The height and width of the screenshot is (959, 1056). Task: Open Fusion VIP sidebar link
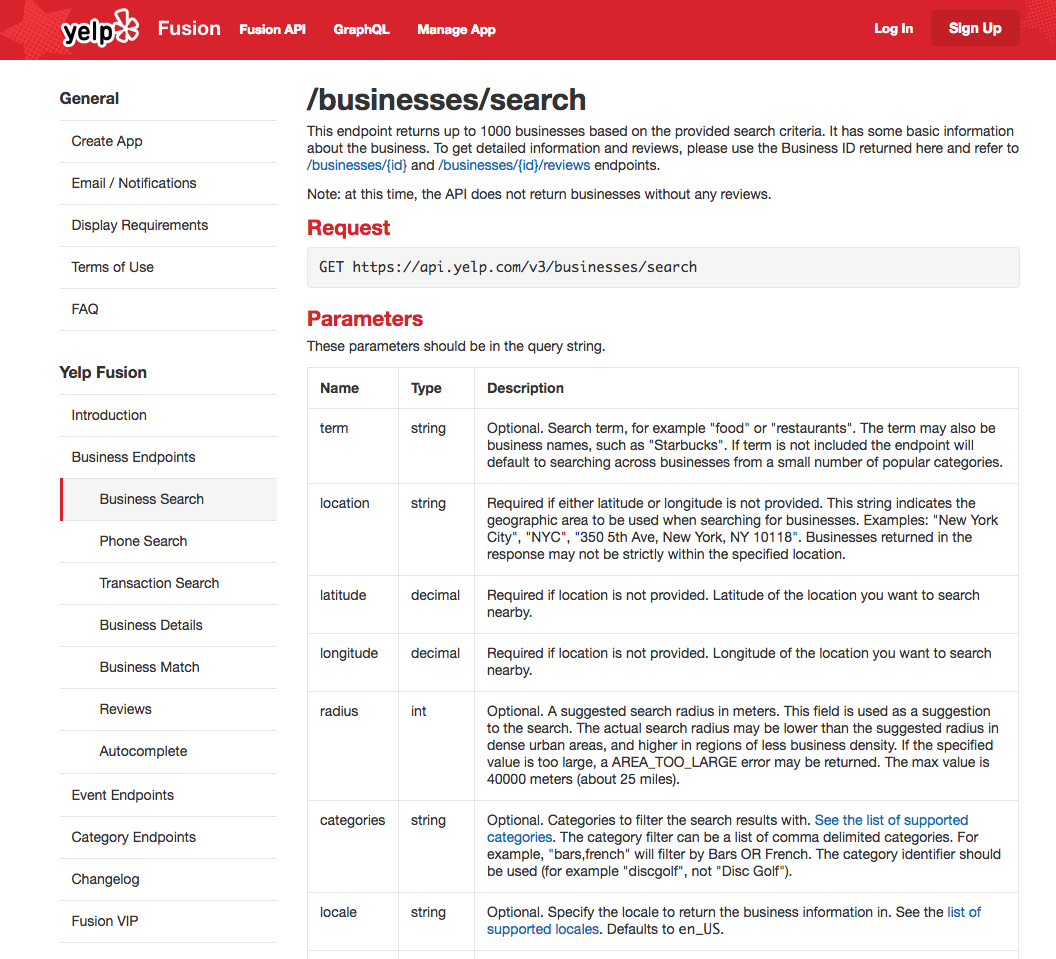point(168,921)
